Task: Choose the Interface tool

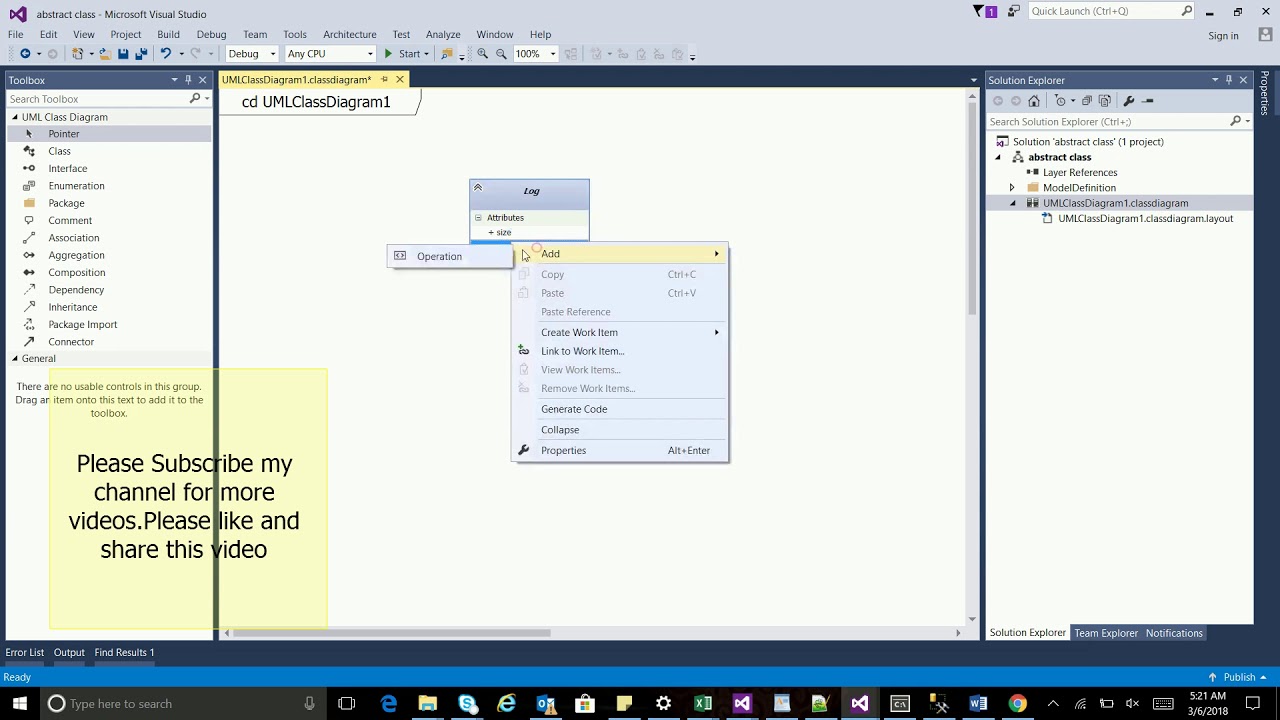Action: click(x=67, y=168)
